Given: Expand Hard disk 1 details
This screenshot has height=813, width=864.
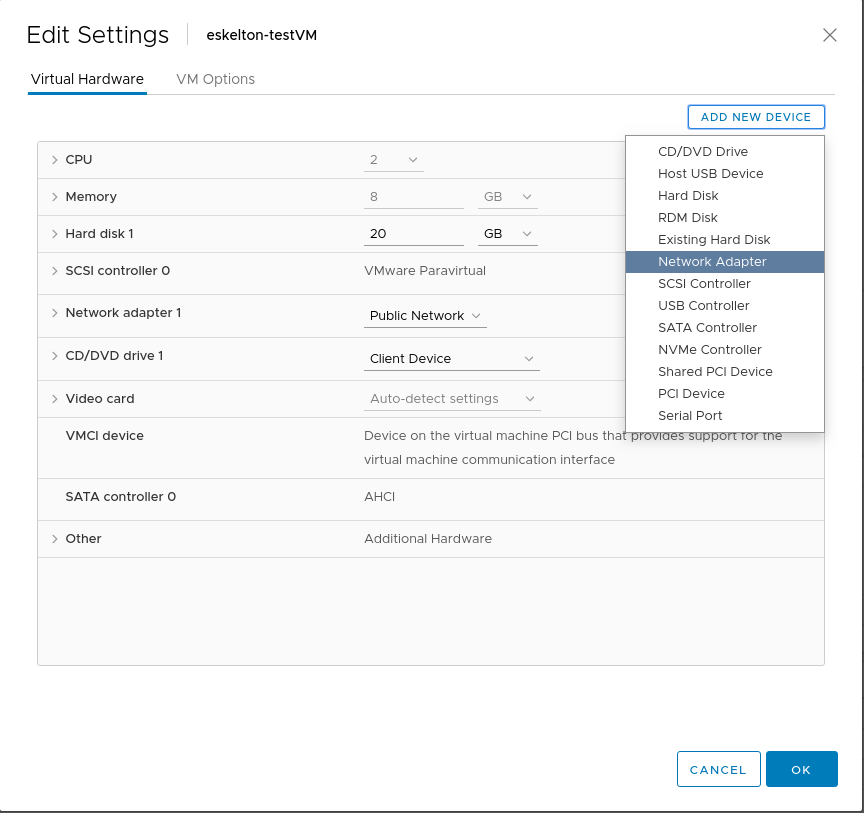Looking at the screenshot, I should pos(55,234).
